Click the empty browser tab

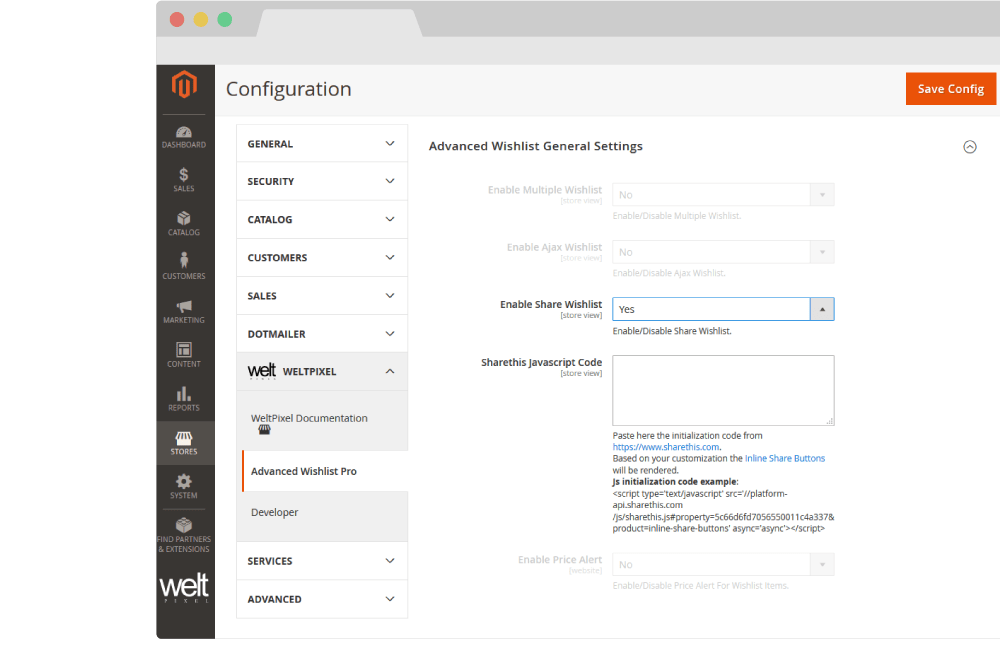[x=339, y=23]
